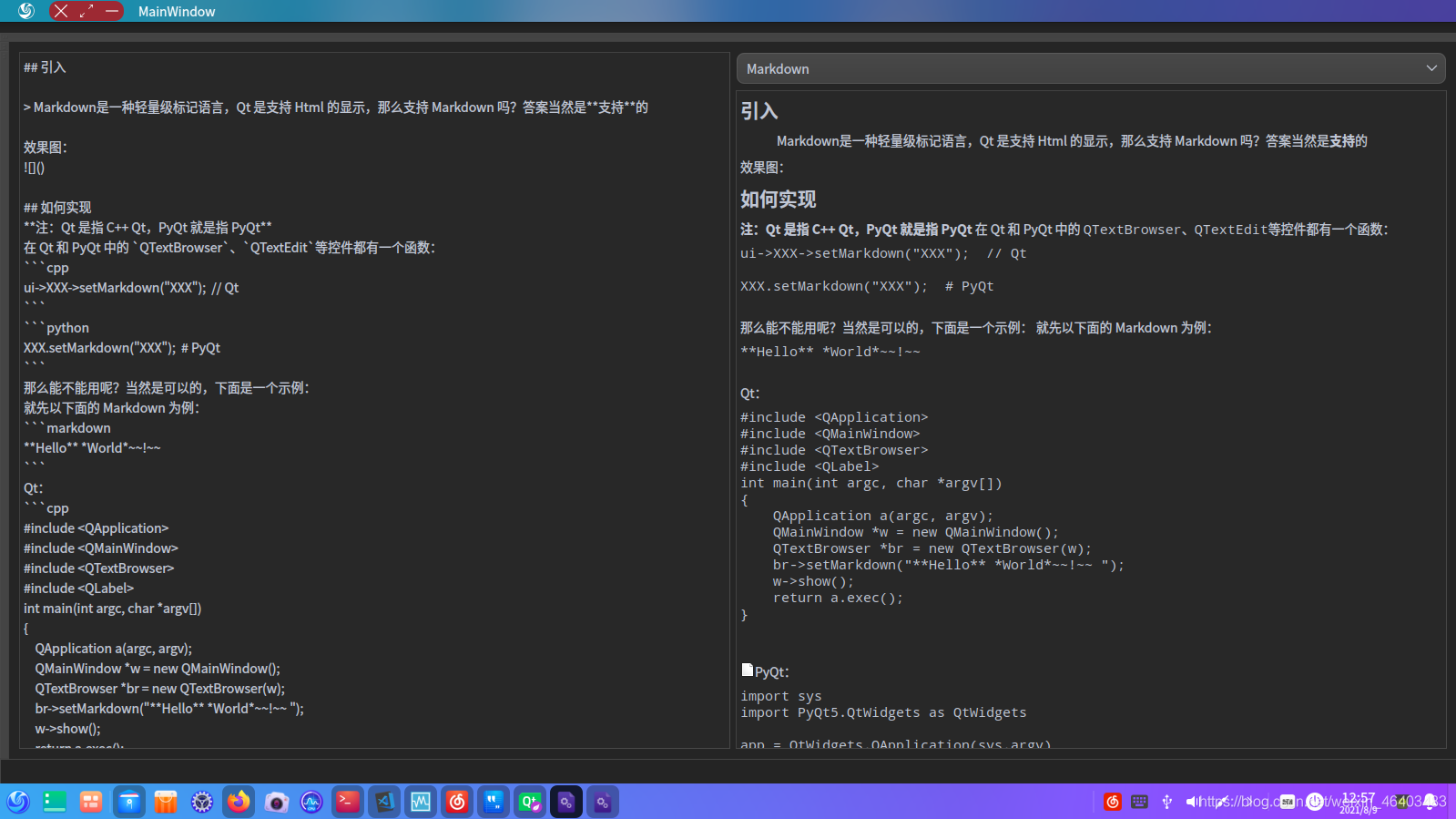Open the on-screen keyboard tray icon
This screenshot has width=1456, height=819.
1139,802
